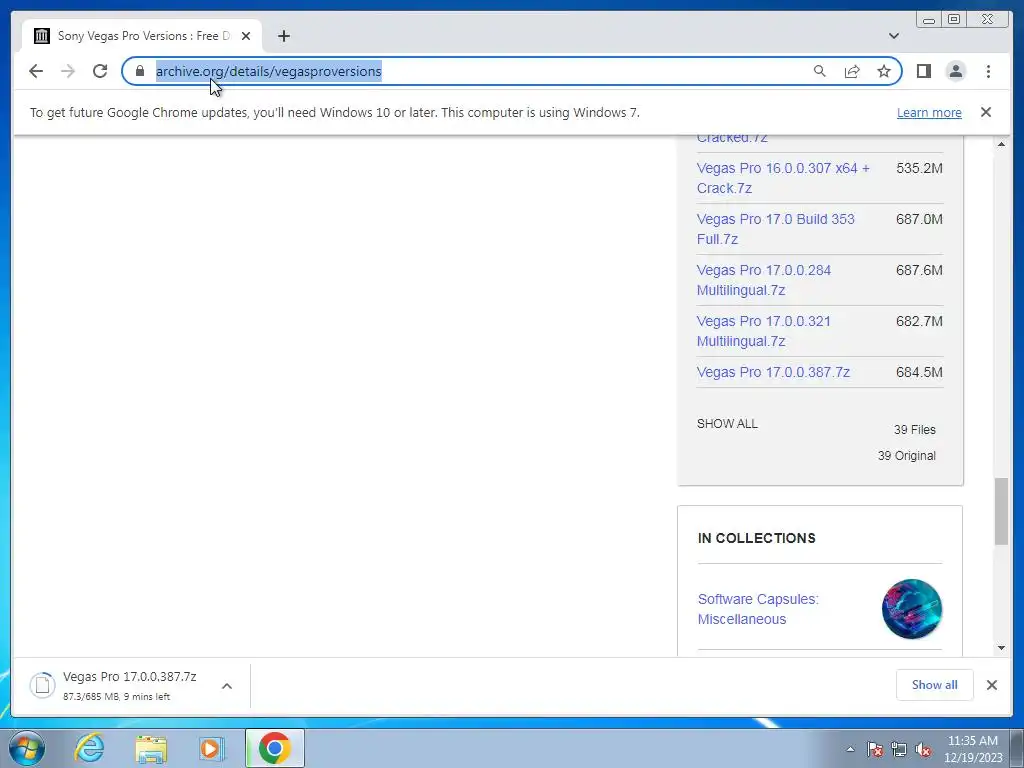This screenshot has height=768, width=1024.
Task: Open a new tab with the plus button
Action: (x=283, y=36)
